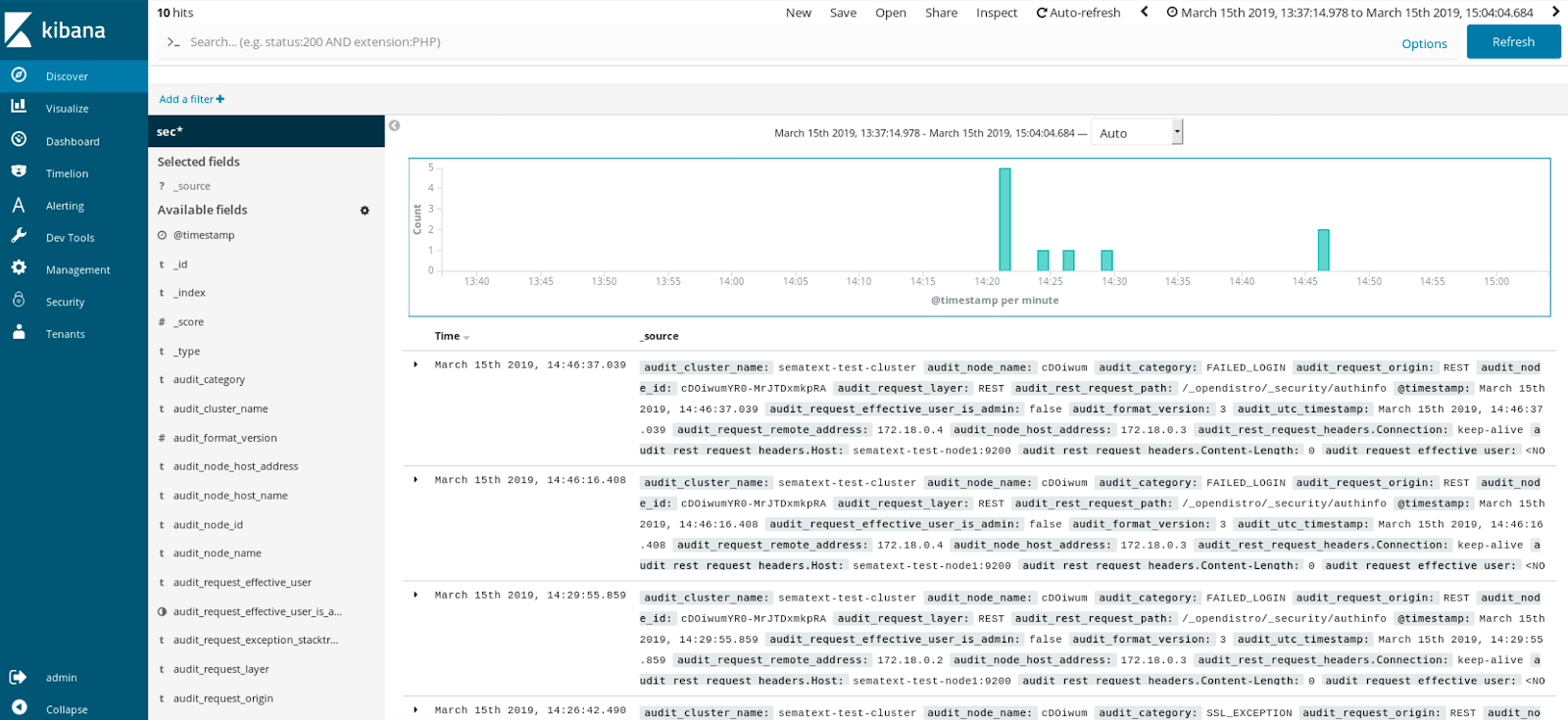
Task: Click the admin logout icon
Action: pyautogui.click(x=19, y=677)
